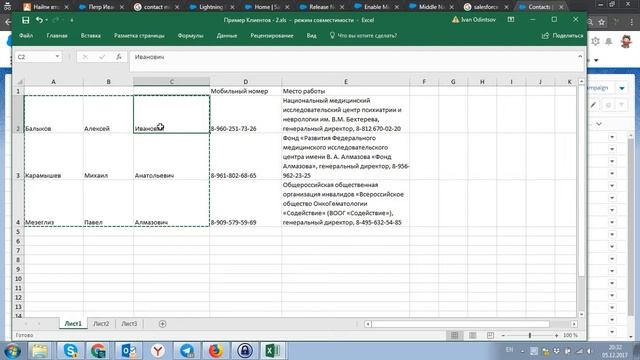Viewport: 640px width, 360px height.
Task: Cancel formula entry with the X icon
Action: tap(85, 57)
